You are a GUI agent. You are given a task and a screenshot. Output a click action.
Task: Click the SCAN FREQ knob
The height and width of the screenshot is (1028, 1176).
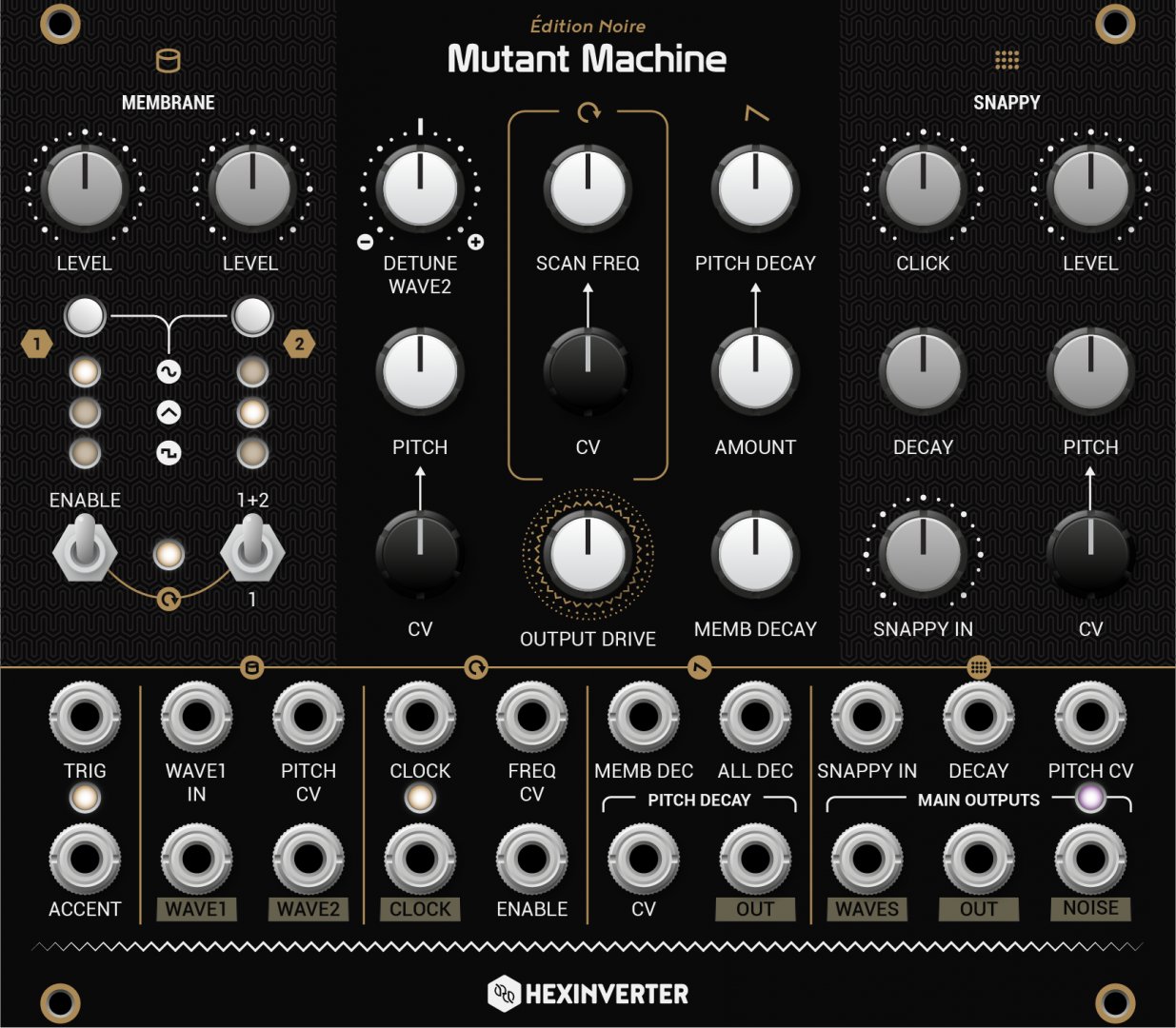click(588, 188)
